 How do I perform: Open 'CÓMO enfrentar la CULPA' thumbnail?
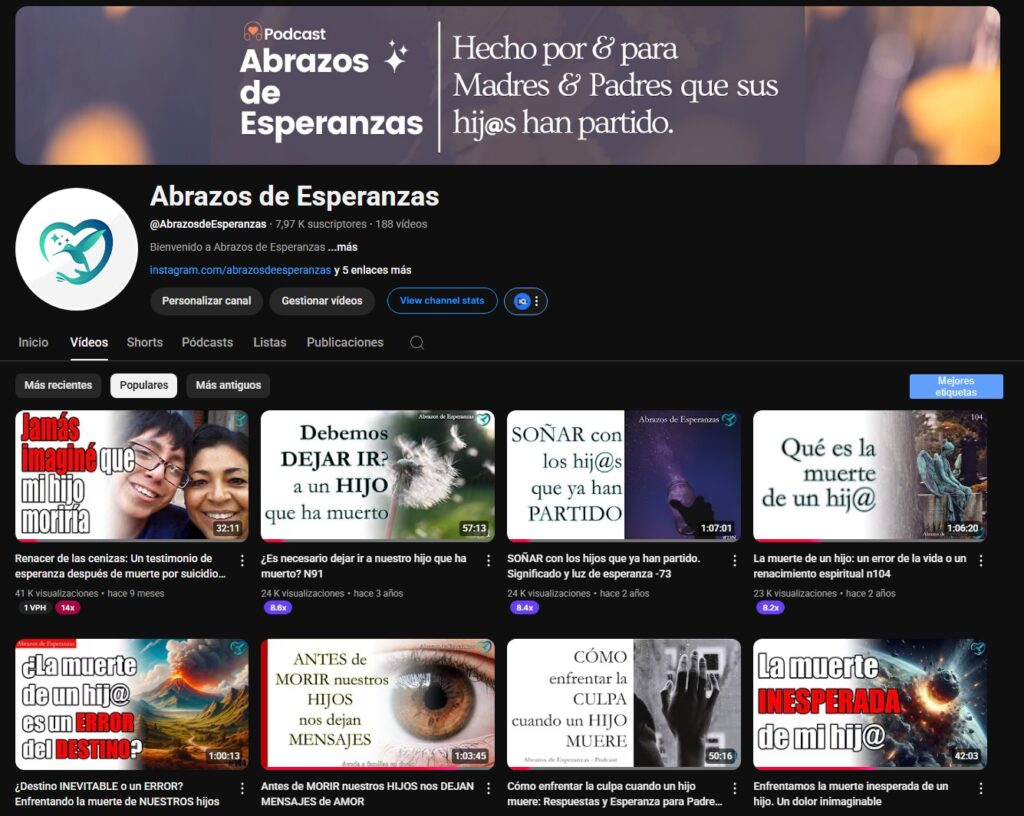point(624,704)
